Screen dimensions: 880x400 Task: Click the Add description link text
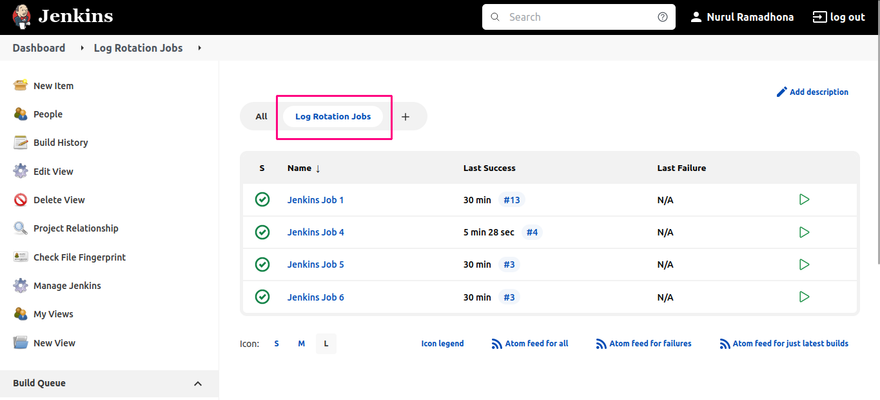click(x=819, y=92)
